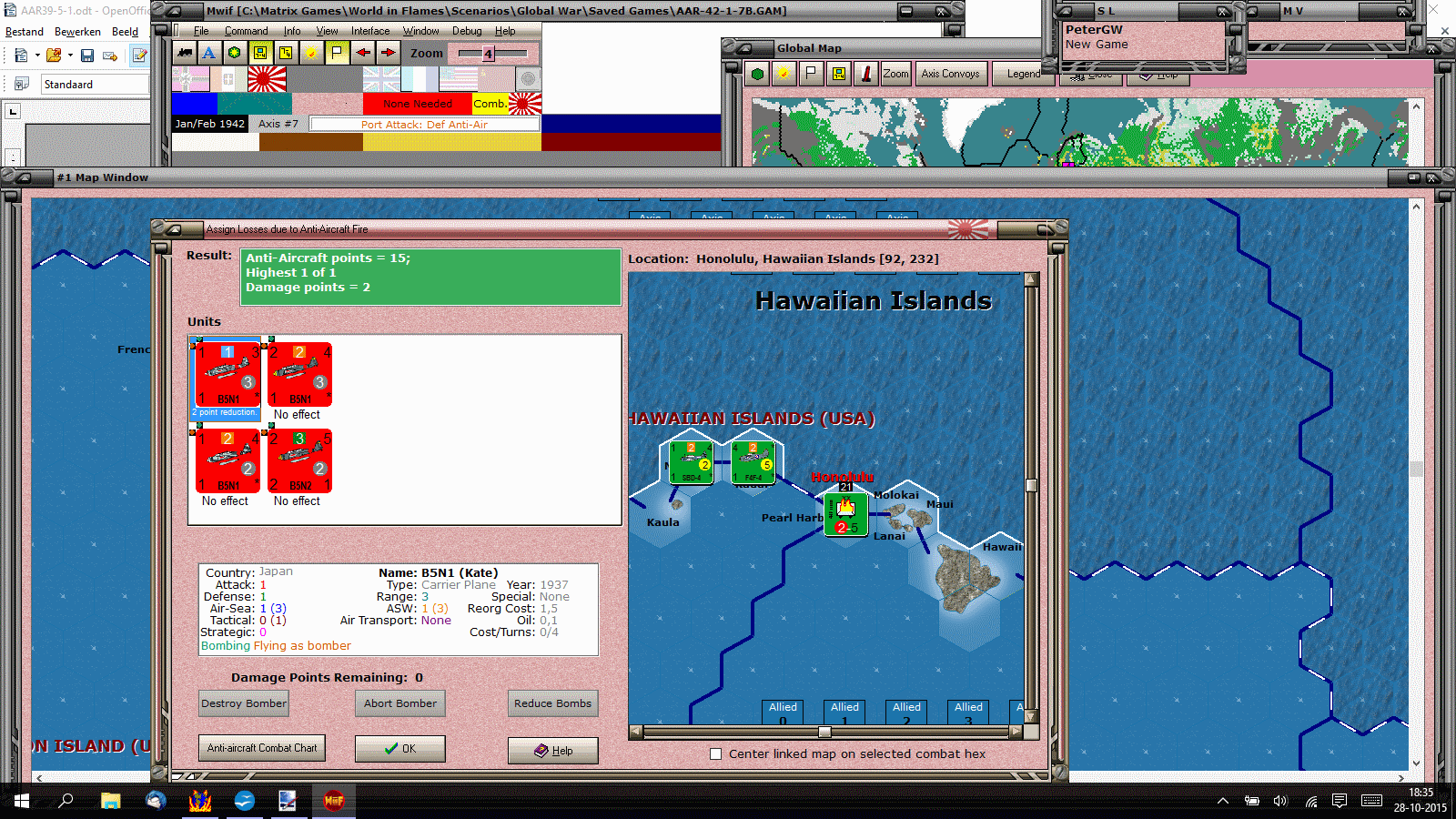The image size is (1456, 819).
Task: Click the Destroy Bomber button
Action: (244, 703)
